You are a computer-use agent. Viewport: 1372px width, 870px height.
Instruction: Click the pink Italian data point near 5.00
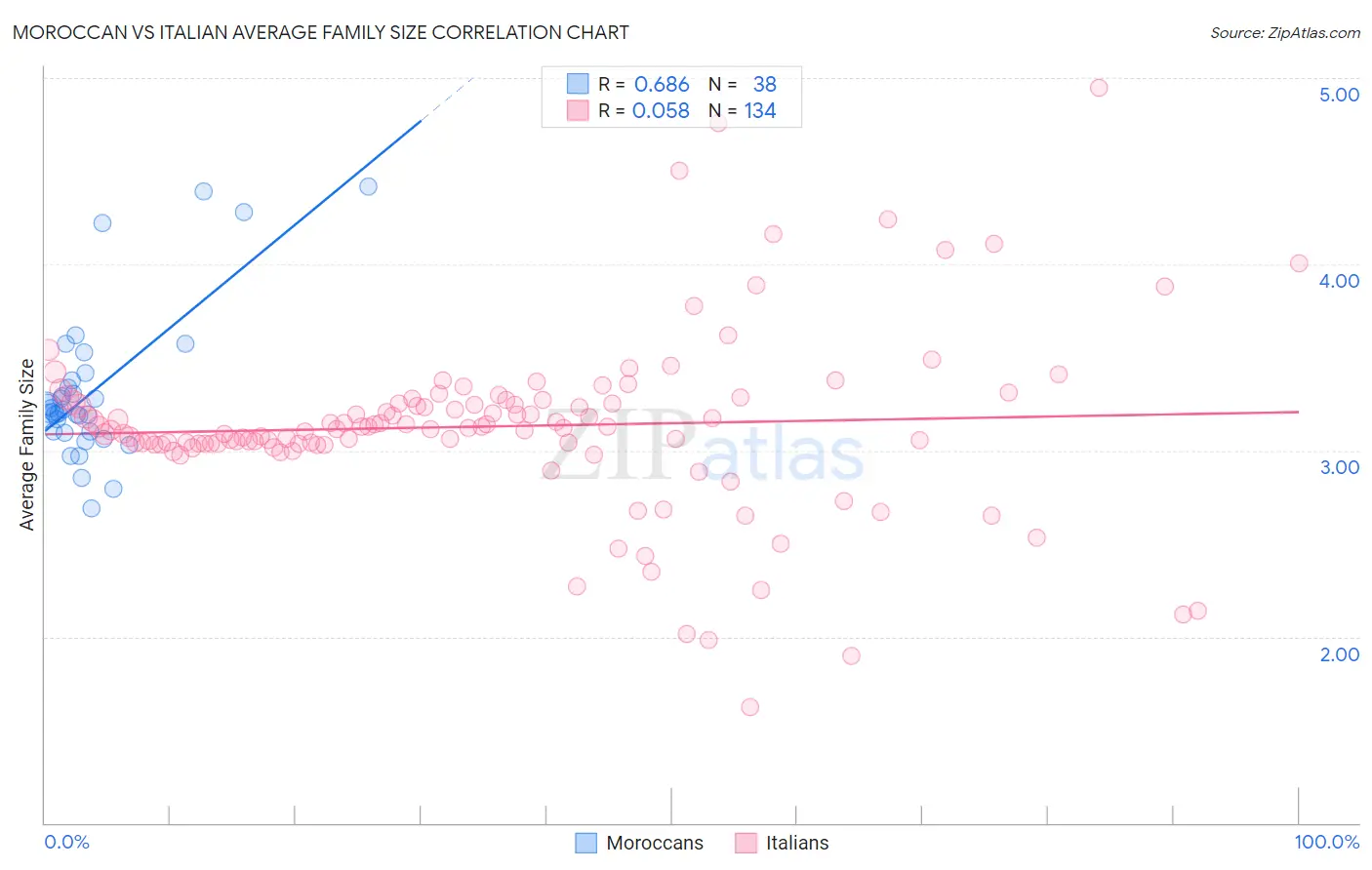[x=1099, y=88]
